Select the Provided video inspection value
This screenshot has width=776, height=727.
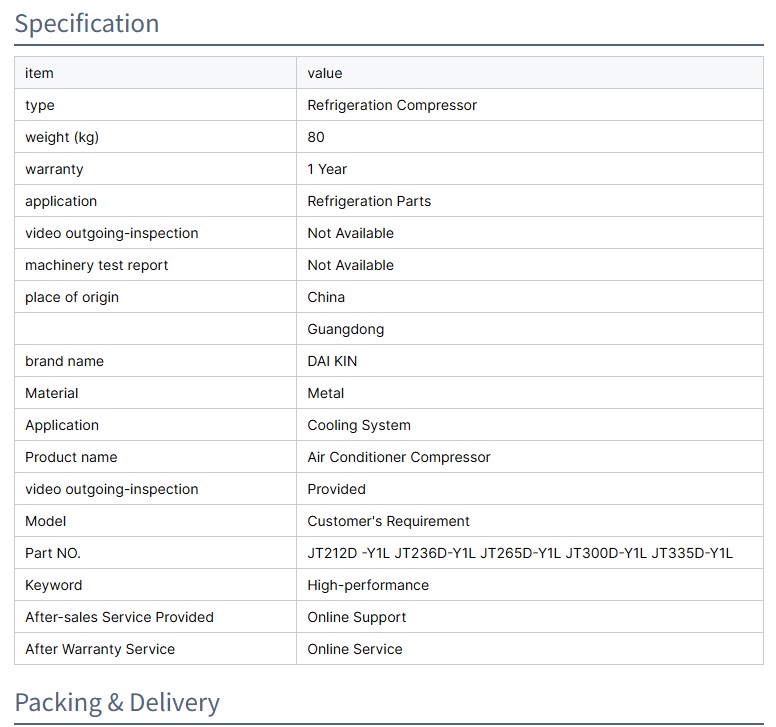click(336, 489)
